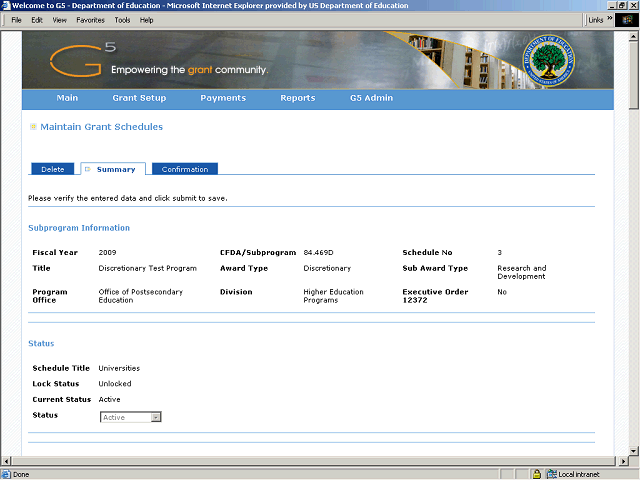Click the horizontal scrollbar right arrow
This screenshot has height=480, width=640.
point(623,462)
